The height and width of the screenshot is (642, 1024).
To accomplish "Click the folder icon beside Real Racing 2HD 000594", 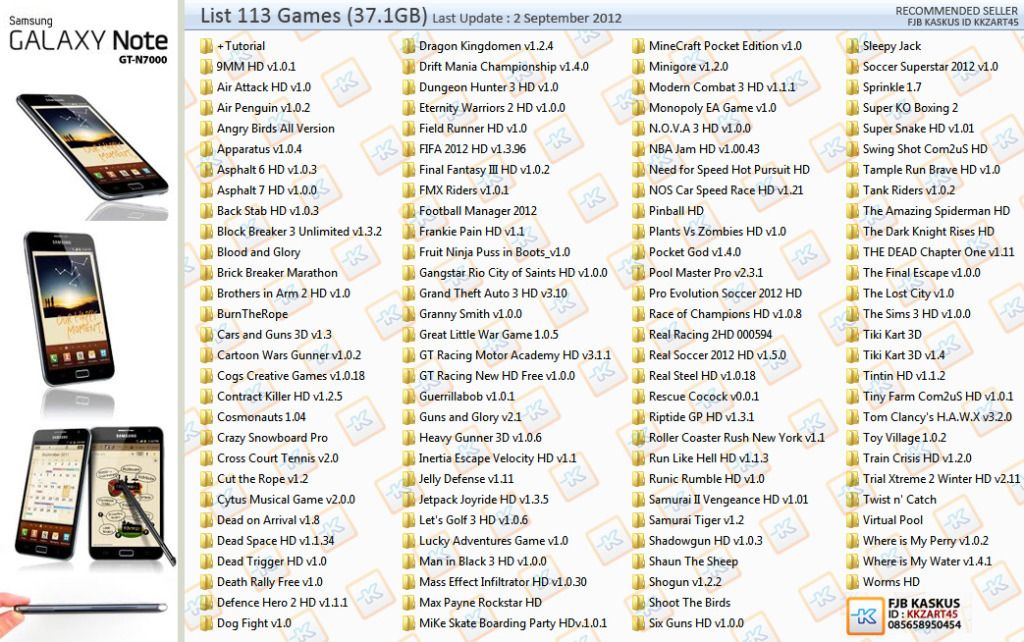I will [638, 334].
